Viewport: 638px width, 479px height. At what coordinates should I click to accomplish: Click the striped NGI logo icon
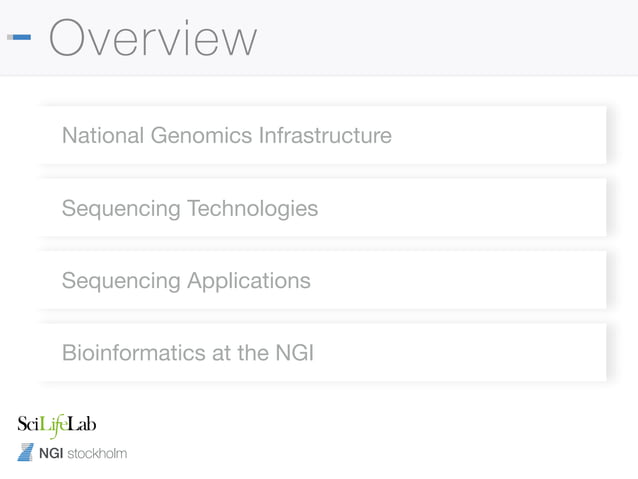tap(25, 453)
